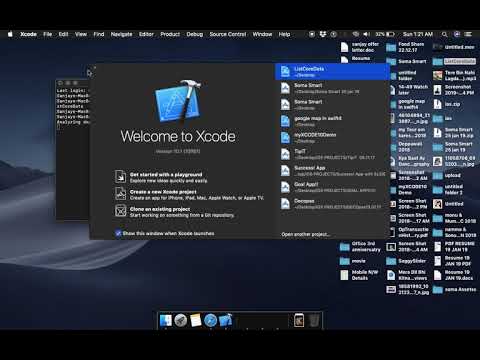The image size is (480, 360).
Task: Select 'SappySlider' folder on desktop
Action: (x=406, y=261)
